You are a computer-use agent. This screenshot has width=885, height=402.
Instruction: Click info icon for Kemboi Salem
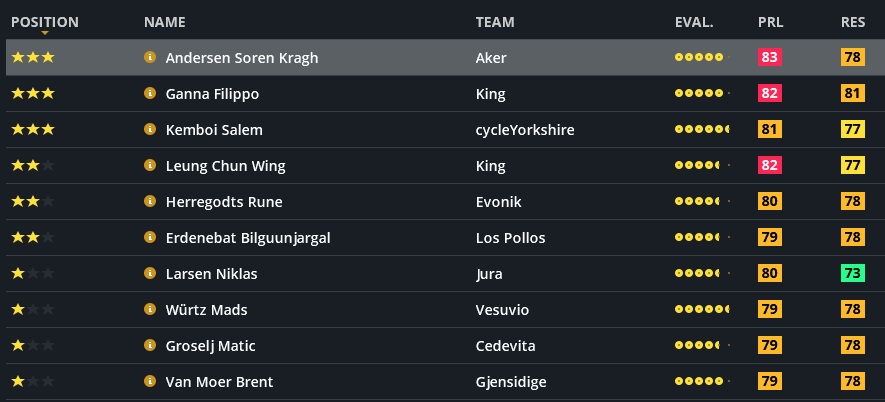click(150, 130)
